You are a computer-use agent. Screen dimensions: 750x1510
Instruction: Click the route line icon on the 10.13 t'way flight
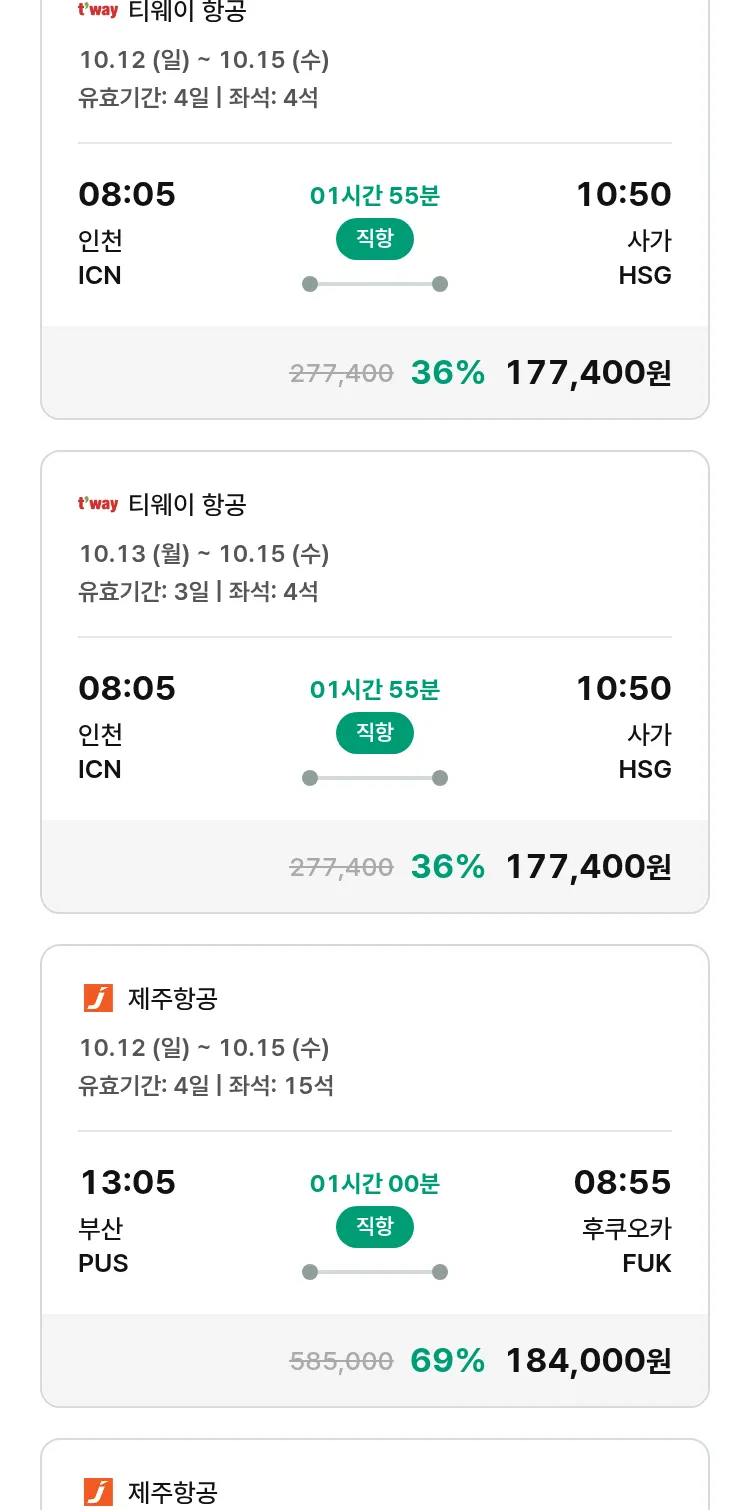click(375, 778)
